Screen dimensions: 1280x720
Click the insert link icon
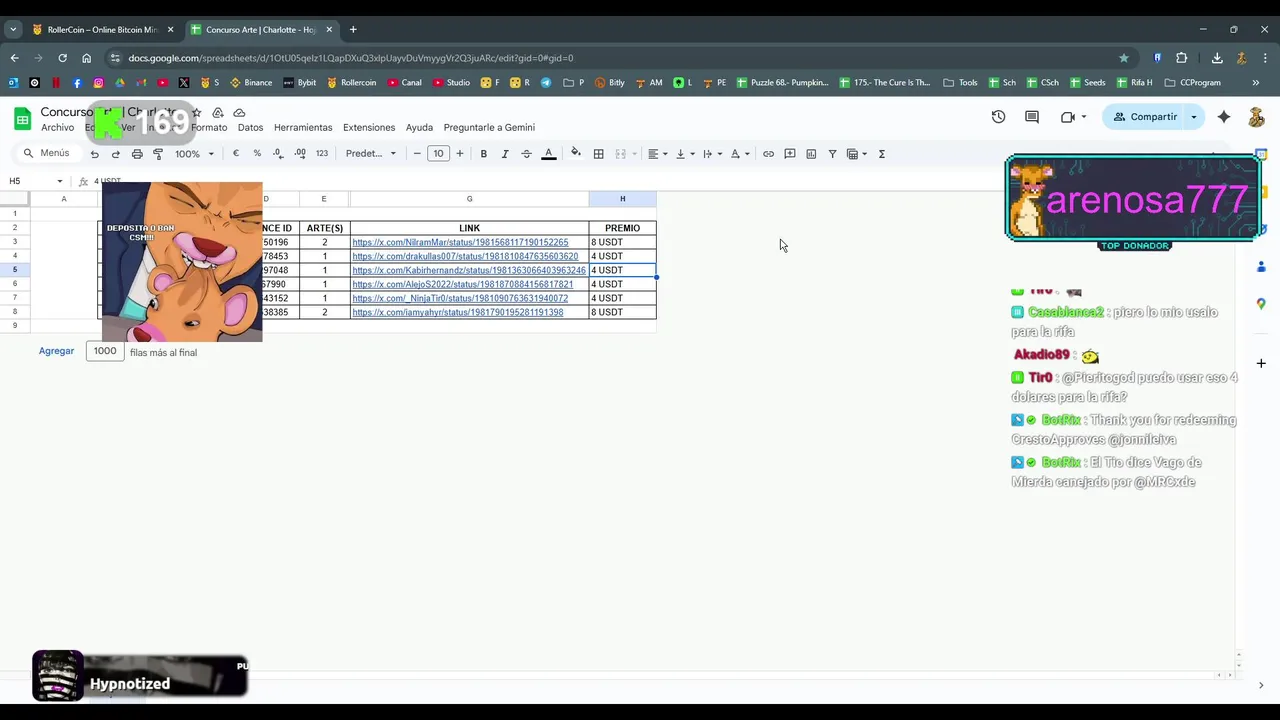tap(768, 154)
